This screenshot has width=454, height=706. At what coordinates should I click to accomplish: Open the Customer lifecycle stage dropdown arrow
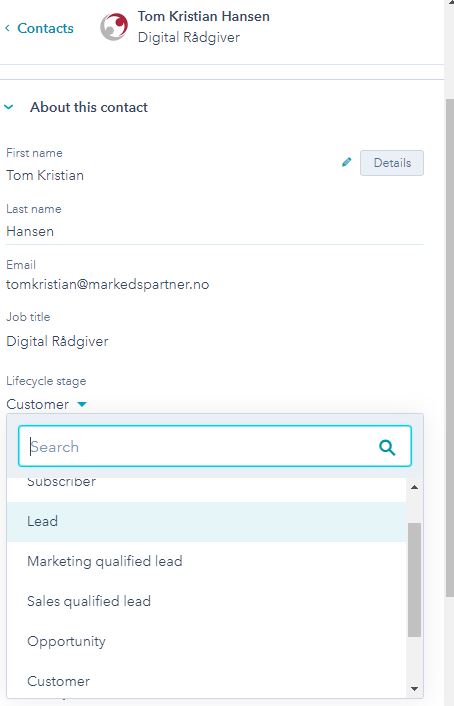pyautogui.click(x=82, y=404)
